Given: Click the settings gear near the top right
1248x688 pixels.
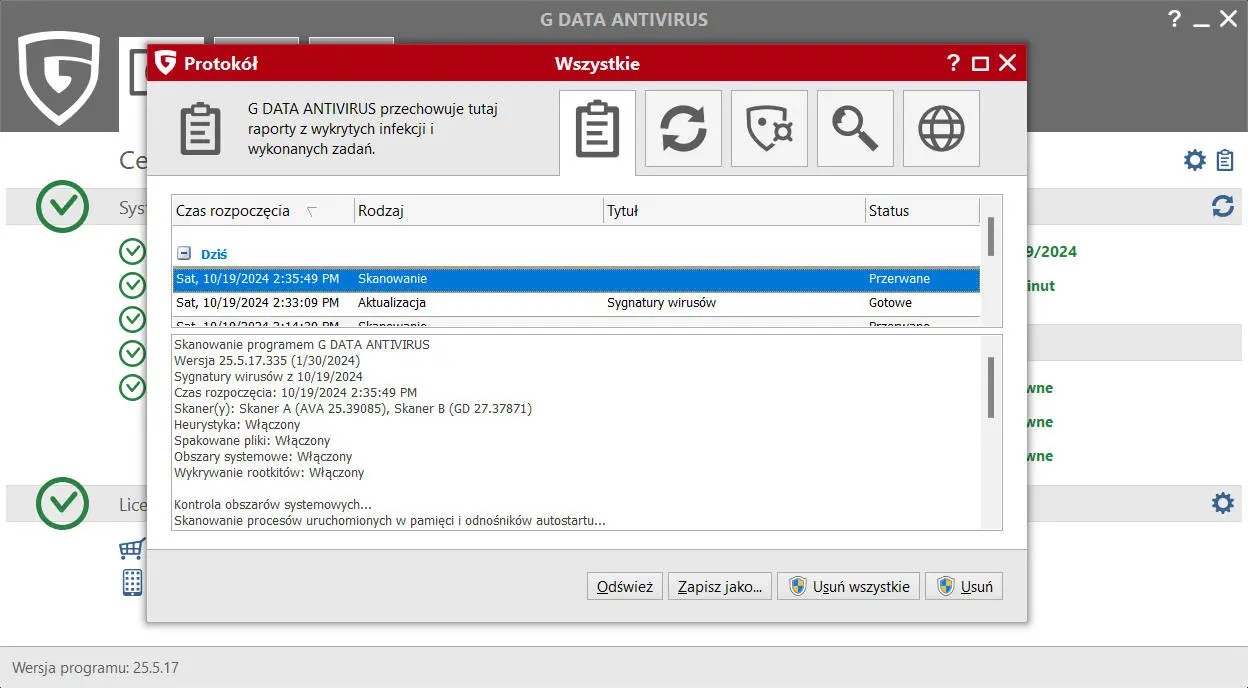Looking at the screenshot, I should click(1195, 160).
